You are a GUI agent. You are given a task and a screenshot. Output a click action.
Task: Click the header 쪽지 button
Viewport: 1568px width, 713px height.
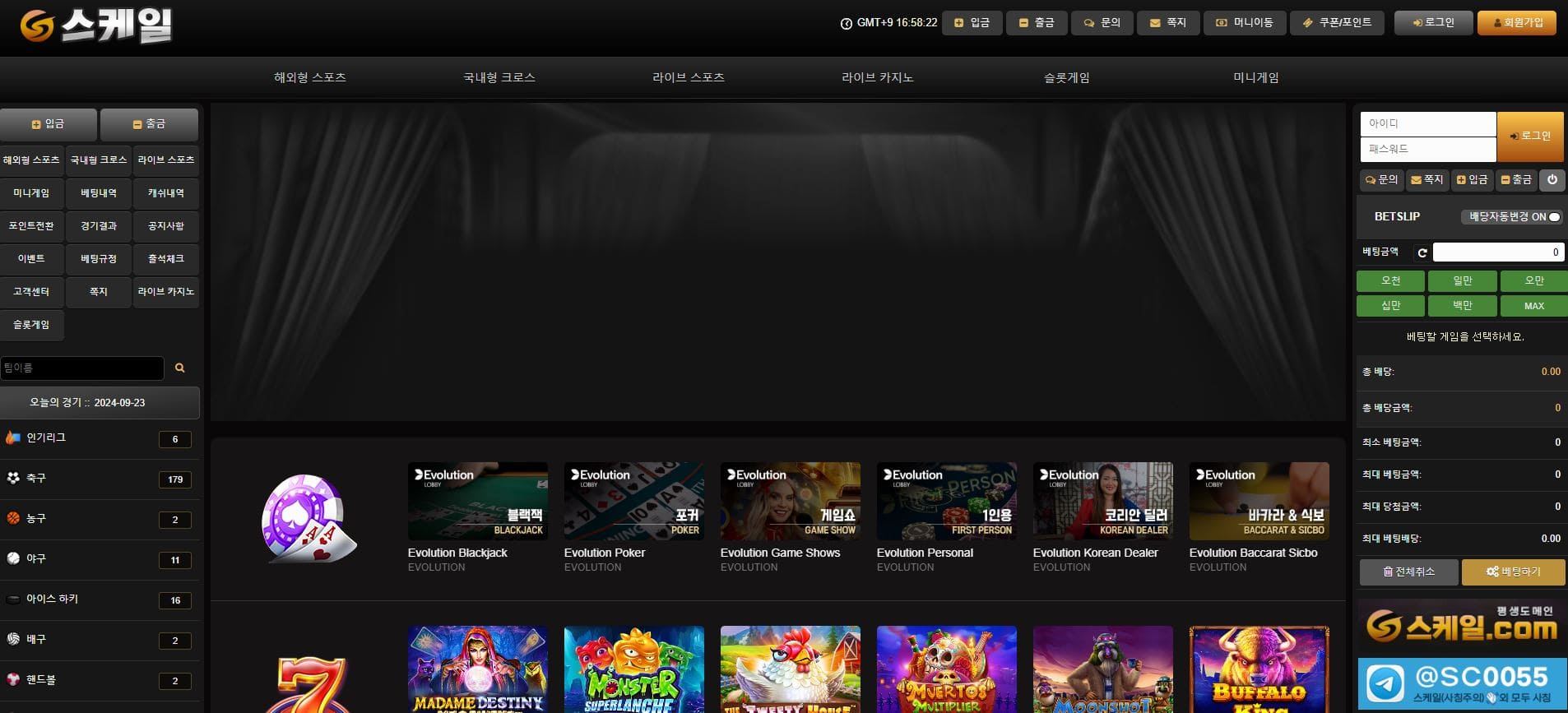coord(1168,23)
